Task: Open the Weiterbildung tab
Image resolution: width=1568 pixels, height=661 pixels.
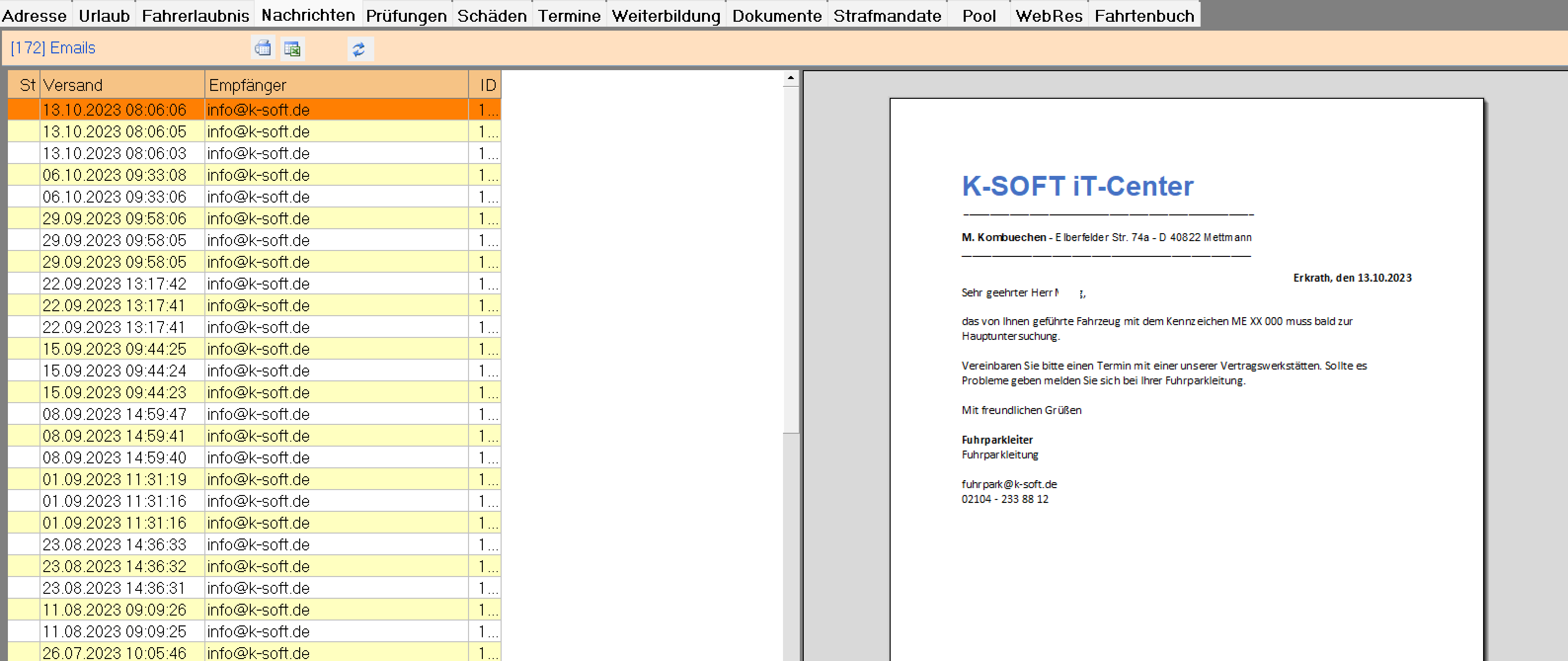Action: (x=666, y=15)
